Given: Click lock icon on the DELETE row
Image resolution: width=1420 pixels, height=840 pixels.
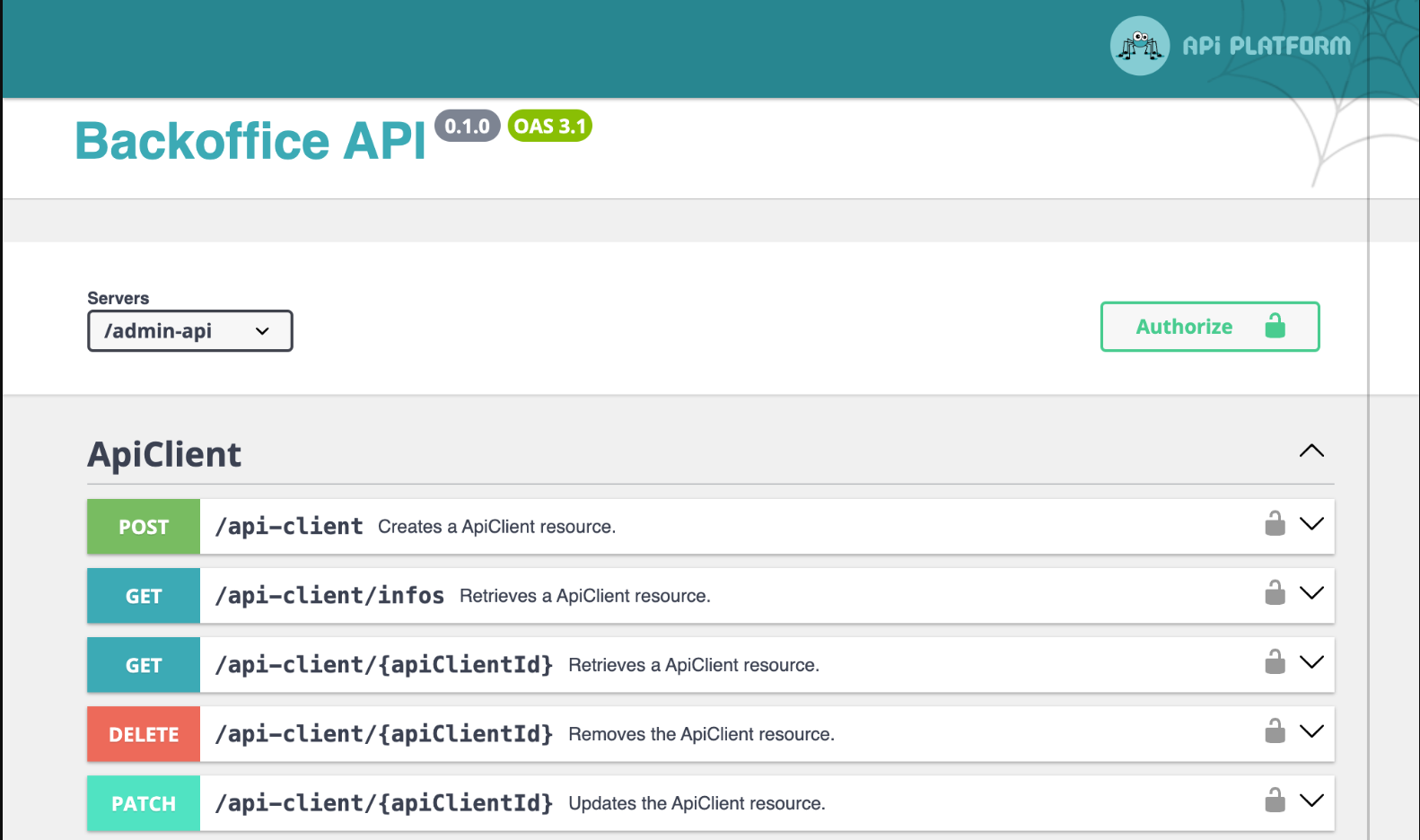Looking at the screenshot, I should 1275,731.
